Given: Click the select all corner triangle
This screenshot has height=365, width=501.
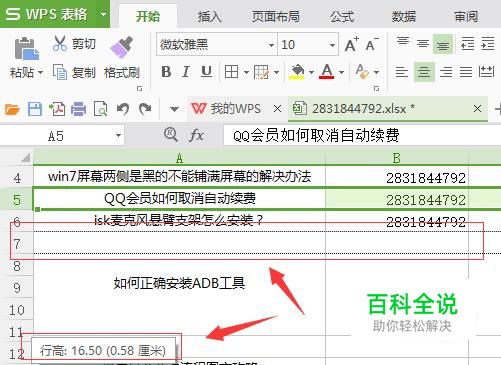Looking at the screenshot, I should point(25,157).
